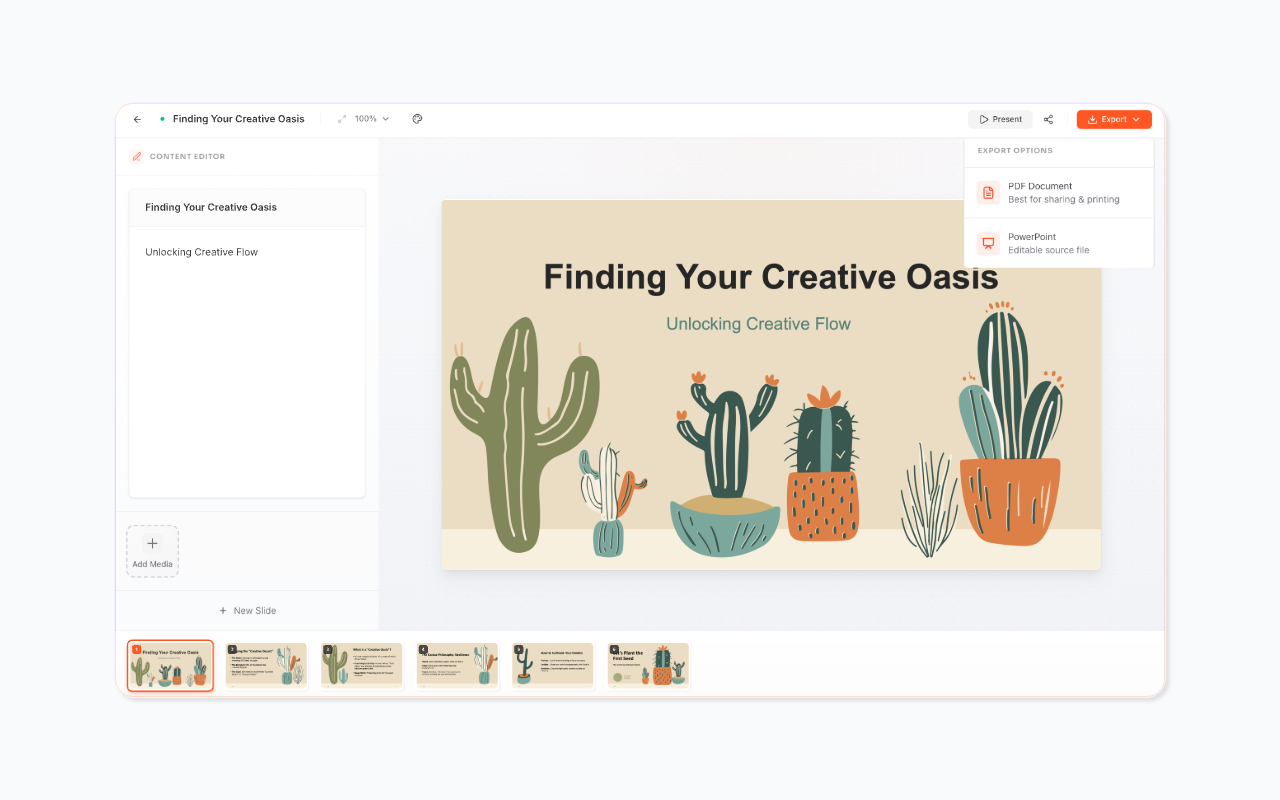Click the fit-to-screen expand arrows icon
Image resolution: width=1280 pixels, height=800 pixels.
click(342, 119)
